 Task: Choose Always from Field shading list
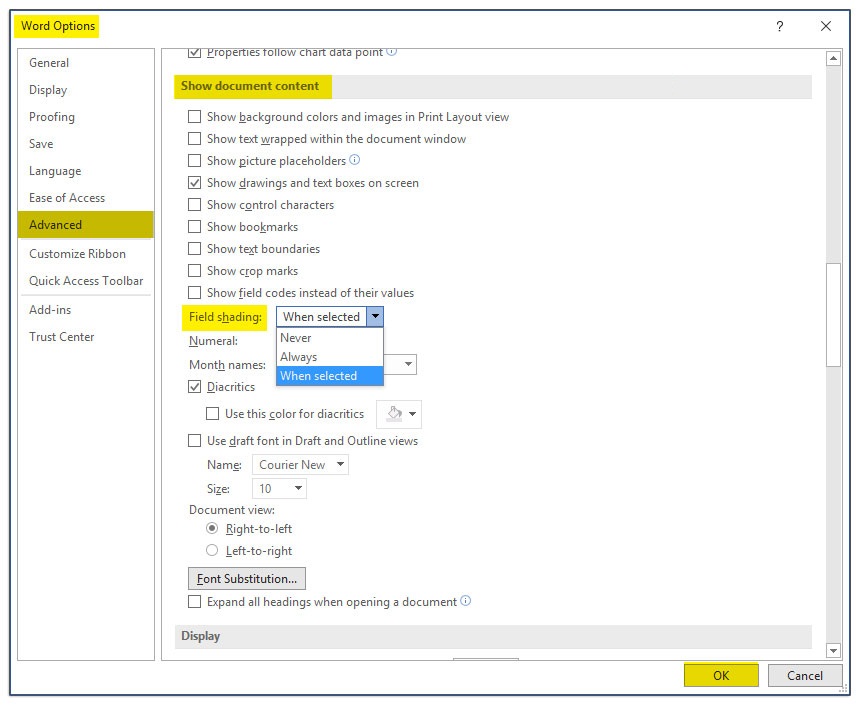point(299,357)
